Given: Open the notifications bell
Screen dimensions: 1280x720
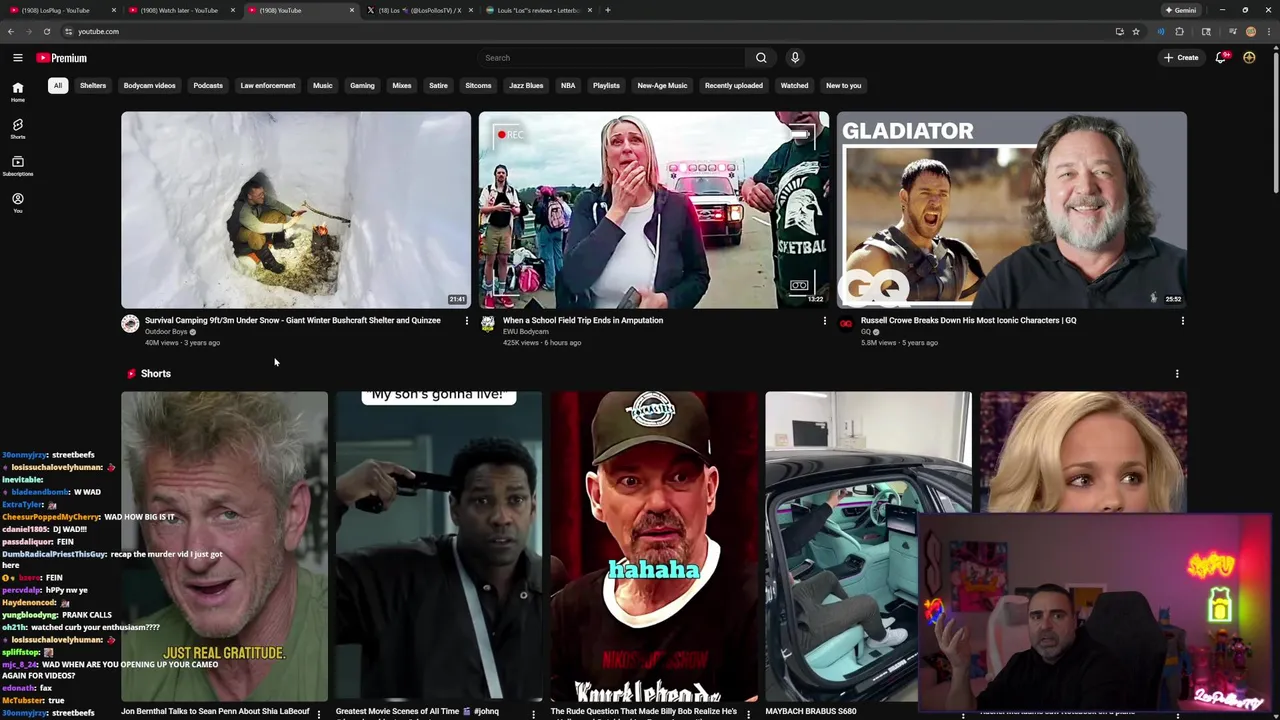Looking at the screenshot, I should tap(1220, 58).
